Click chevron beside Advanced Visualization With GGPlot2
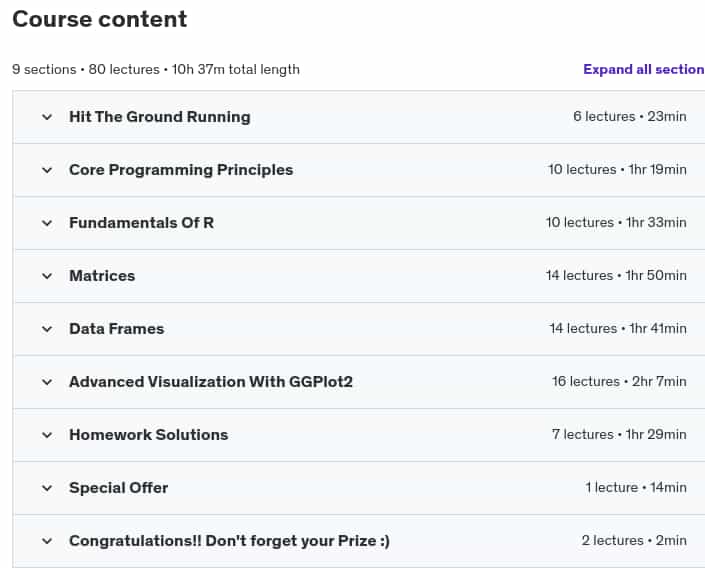This screenshot has width=705, height=568. [47, 382]
